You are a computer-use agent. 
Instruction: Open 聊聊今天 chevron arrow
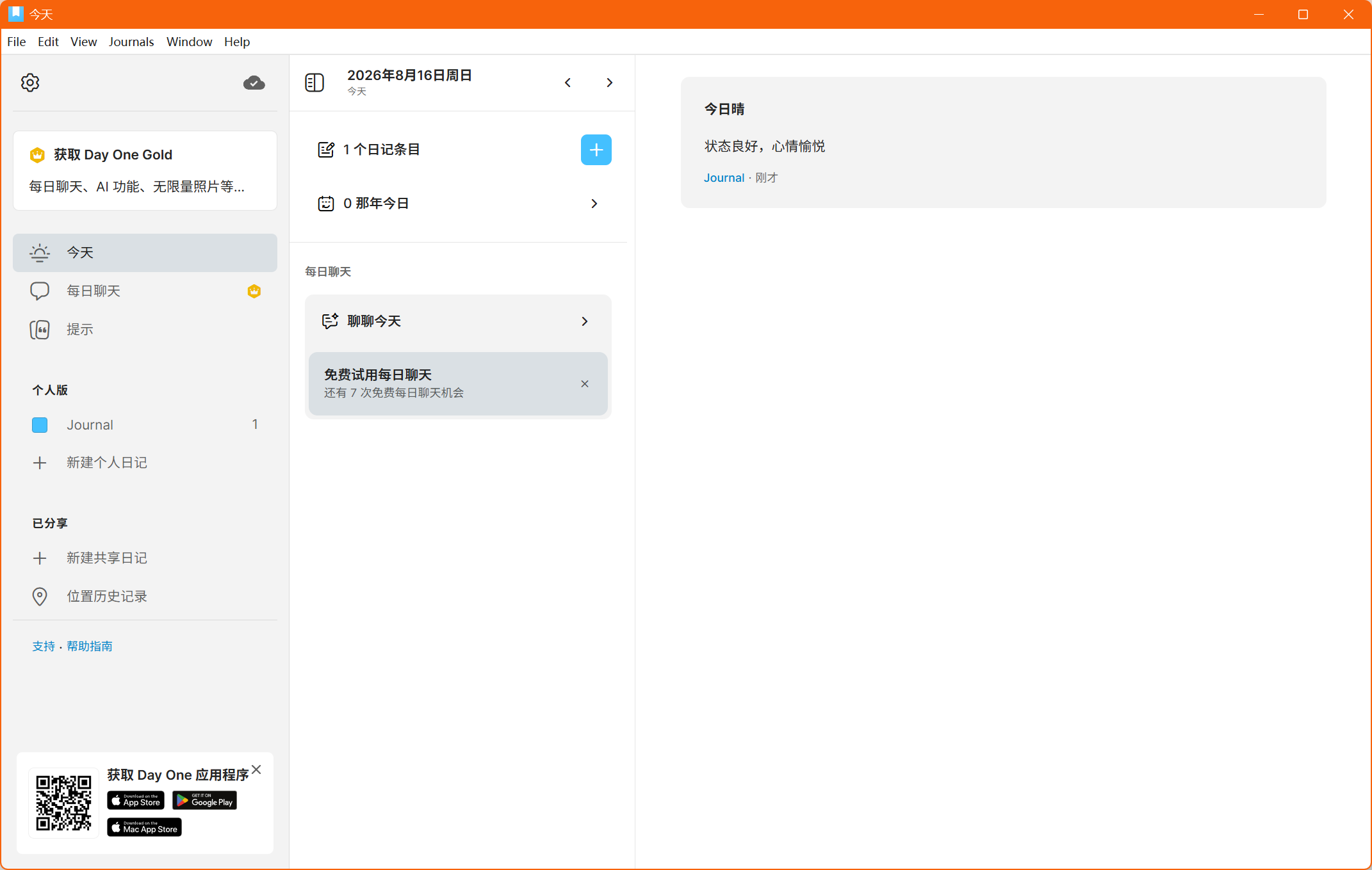(x=584, y=321)
